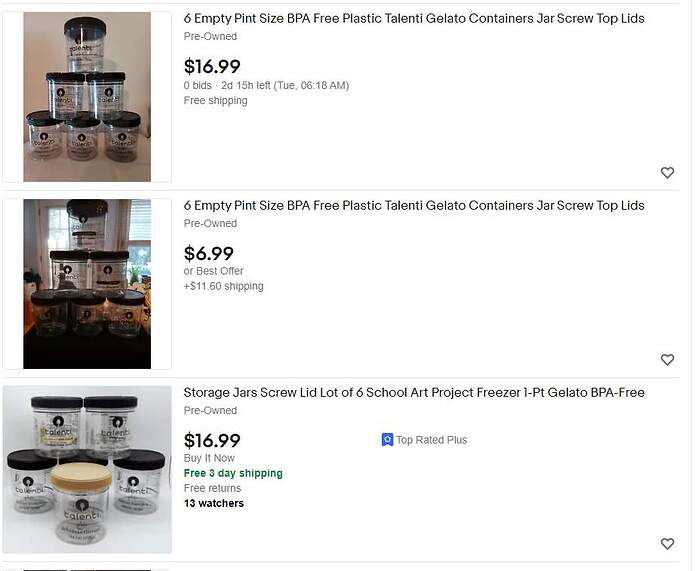
Task: Click the +$11.60 shipping text
Action: point(224,286)
